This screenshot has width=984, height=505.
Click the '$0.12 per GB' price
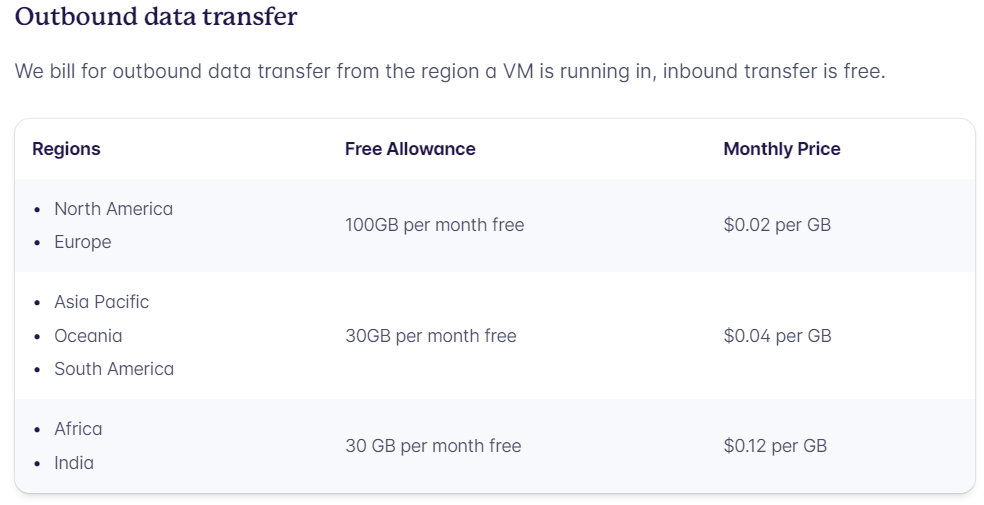pos(775,446)
